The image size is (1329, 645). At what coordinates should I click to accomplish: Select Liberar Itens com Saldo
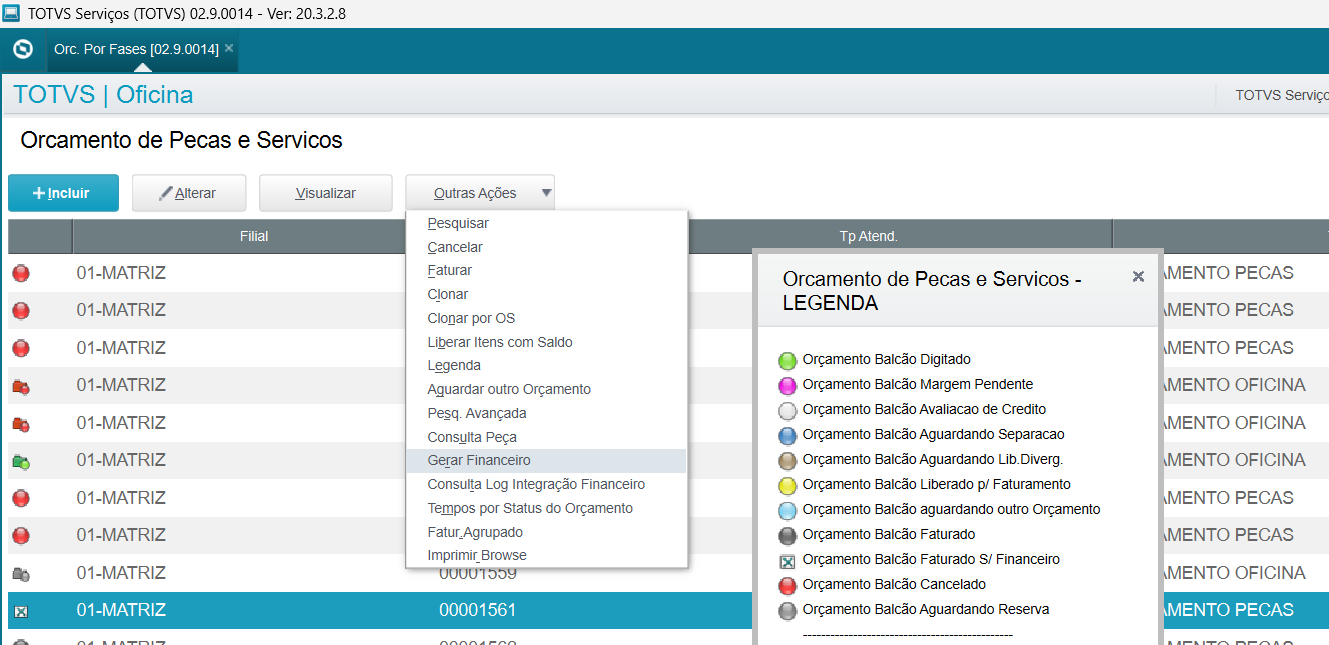[x=546, y=342]
